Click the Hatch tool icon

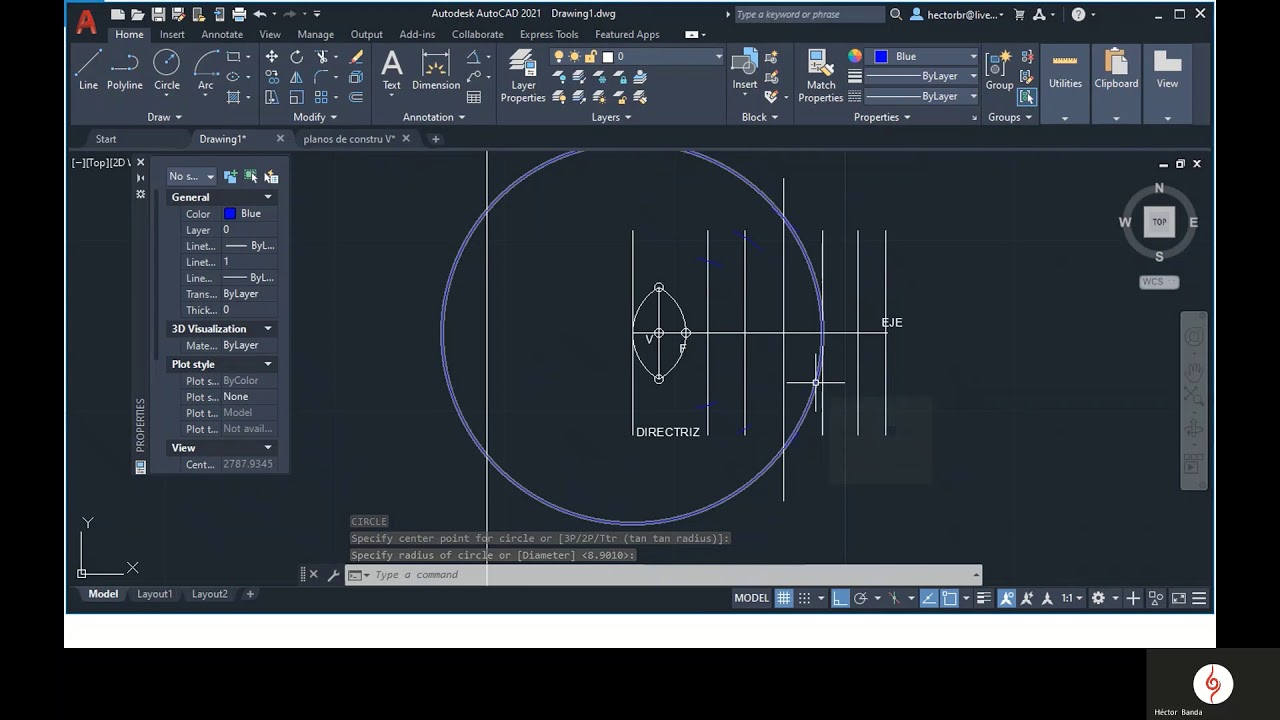point(233,97)
